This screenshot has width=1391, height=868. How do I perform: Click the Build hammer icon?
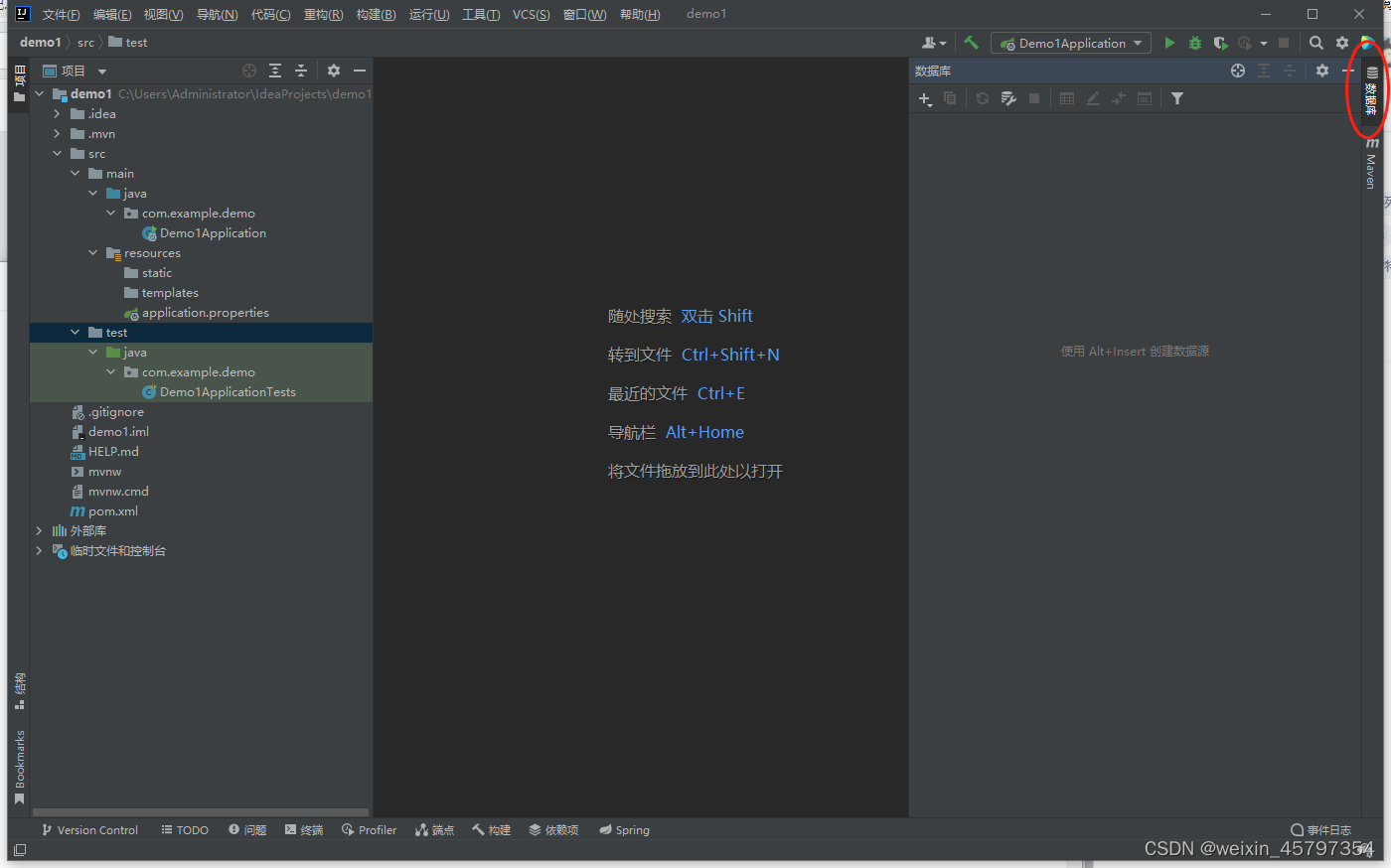pyautogui.click(x=971, y=43)
